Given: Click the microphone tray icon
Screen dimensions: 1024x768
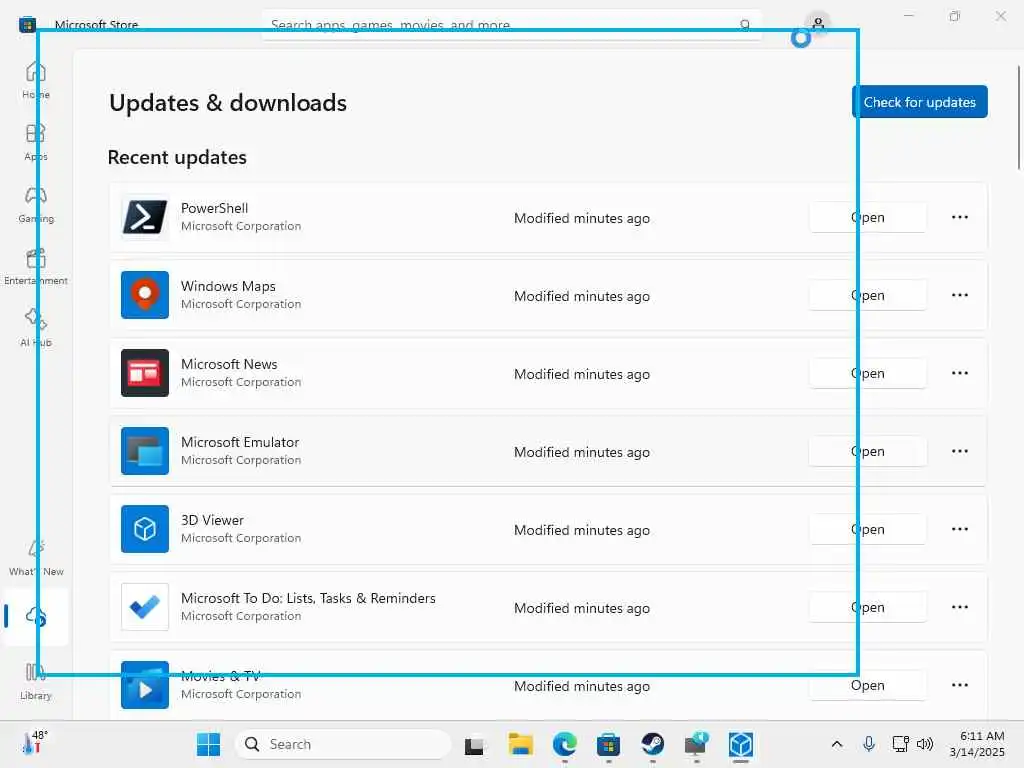Looking at the screenshot, I should pos(869,744).
